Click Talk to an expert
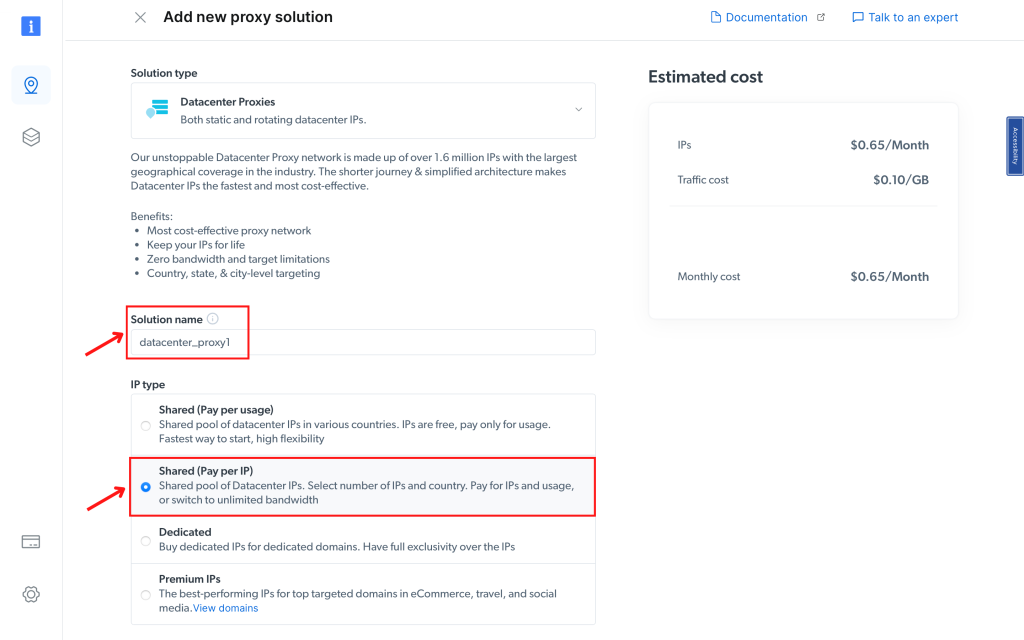The width and height of the screenshot is (1024, 640). click(913, 17)
